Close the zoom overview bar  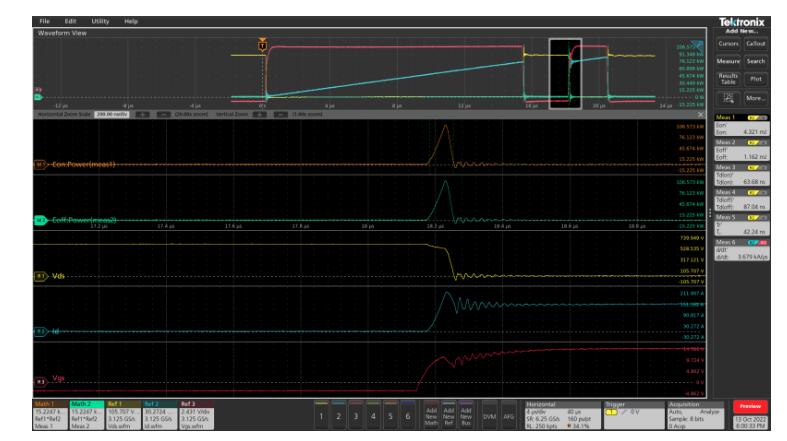(x=701, y=114)
